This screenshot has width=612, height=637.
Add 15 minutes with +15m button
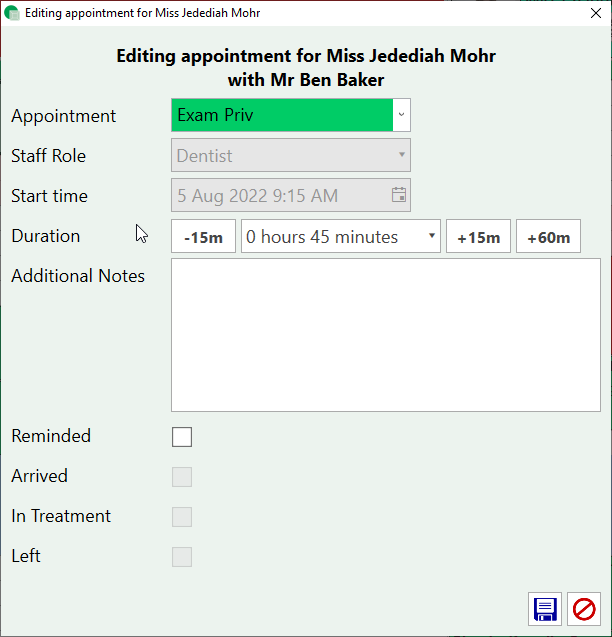478,237
